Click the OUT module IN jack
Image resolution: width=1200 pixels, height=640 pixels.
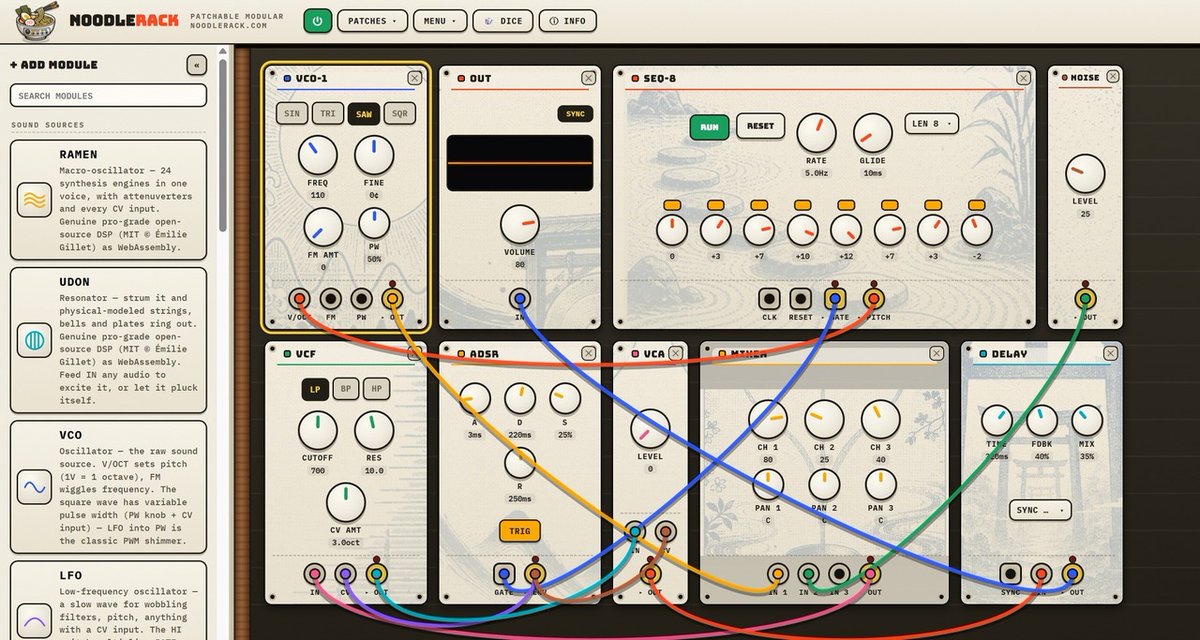tap(519, 298)
